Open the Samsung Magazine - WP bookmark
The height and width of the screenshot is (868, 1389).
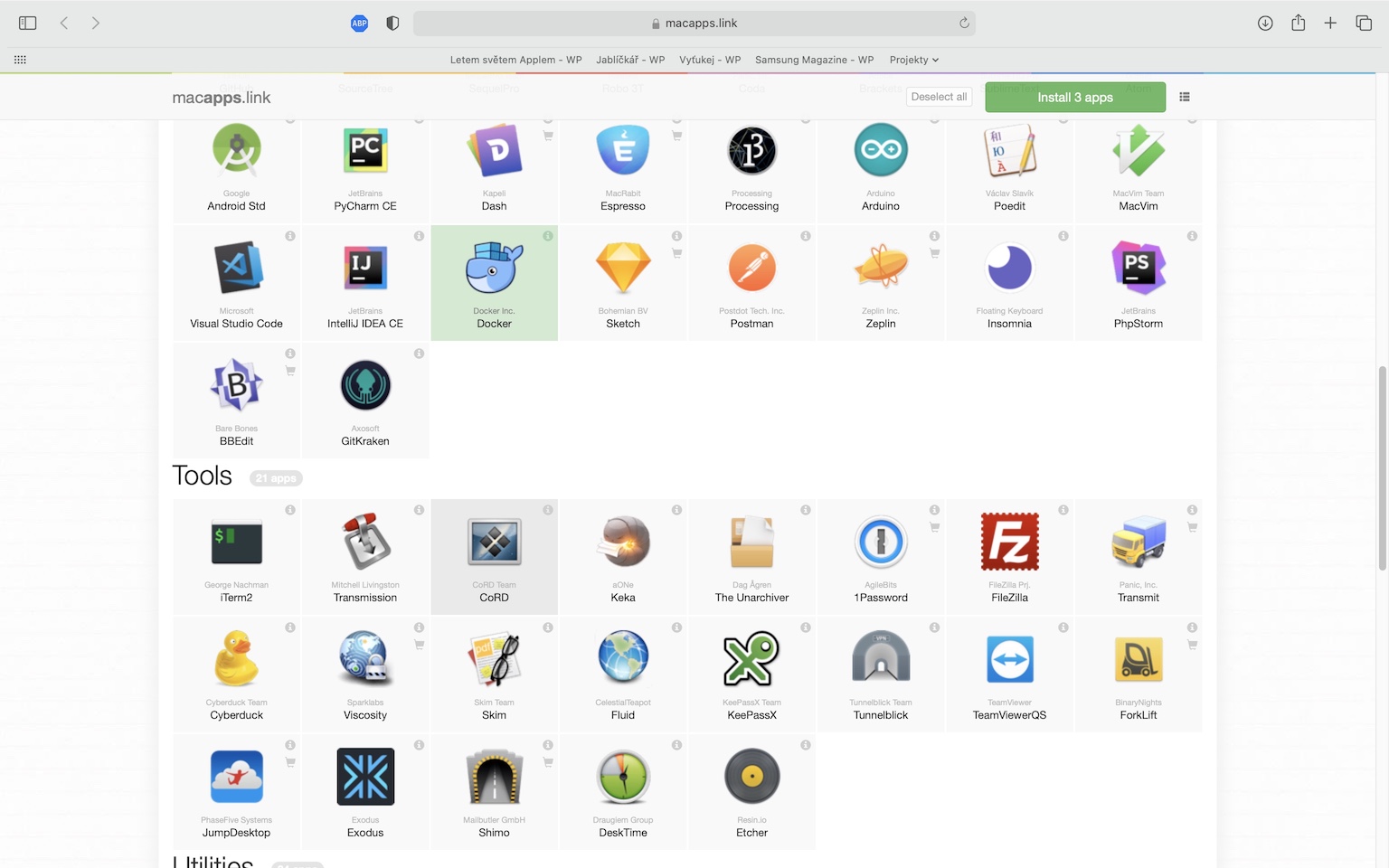click(x=815, y=60)
